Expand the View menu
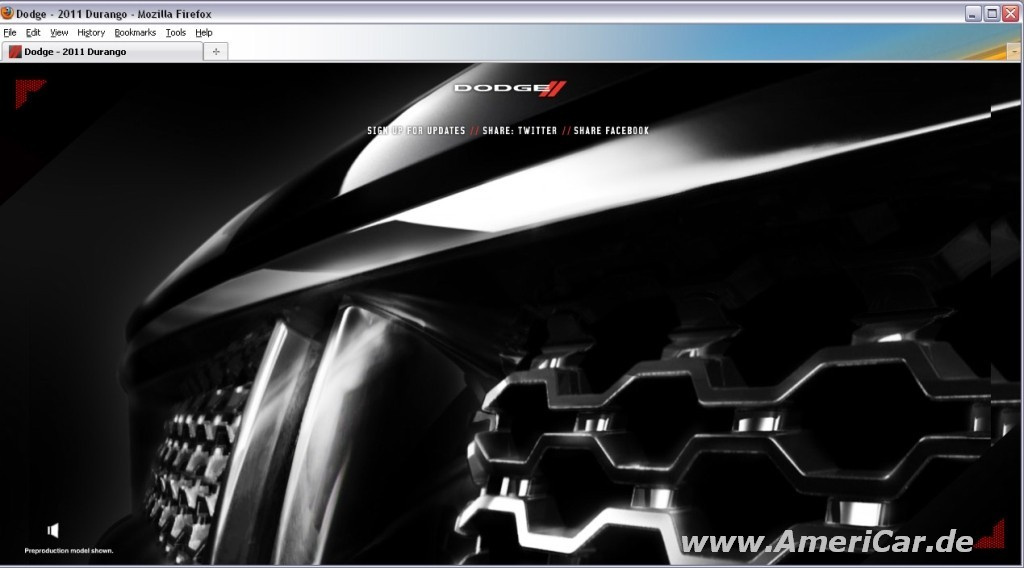 coord(59,33)
